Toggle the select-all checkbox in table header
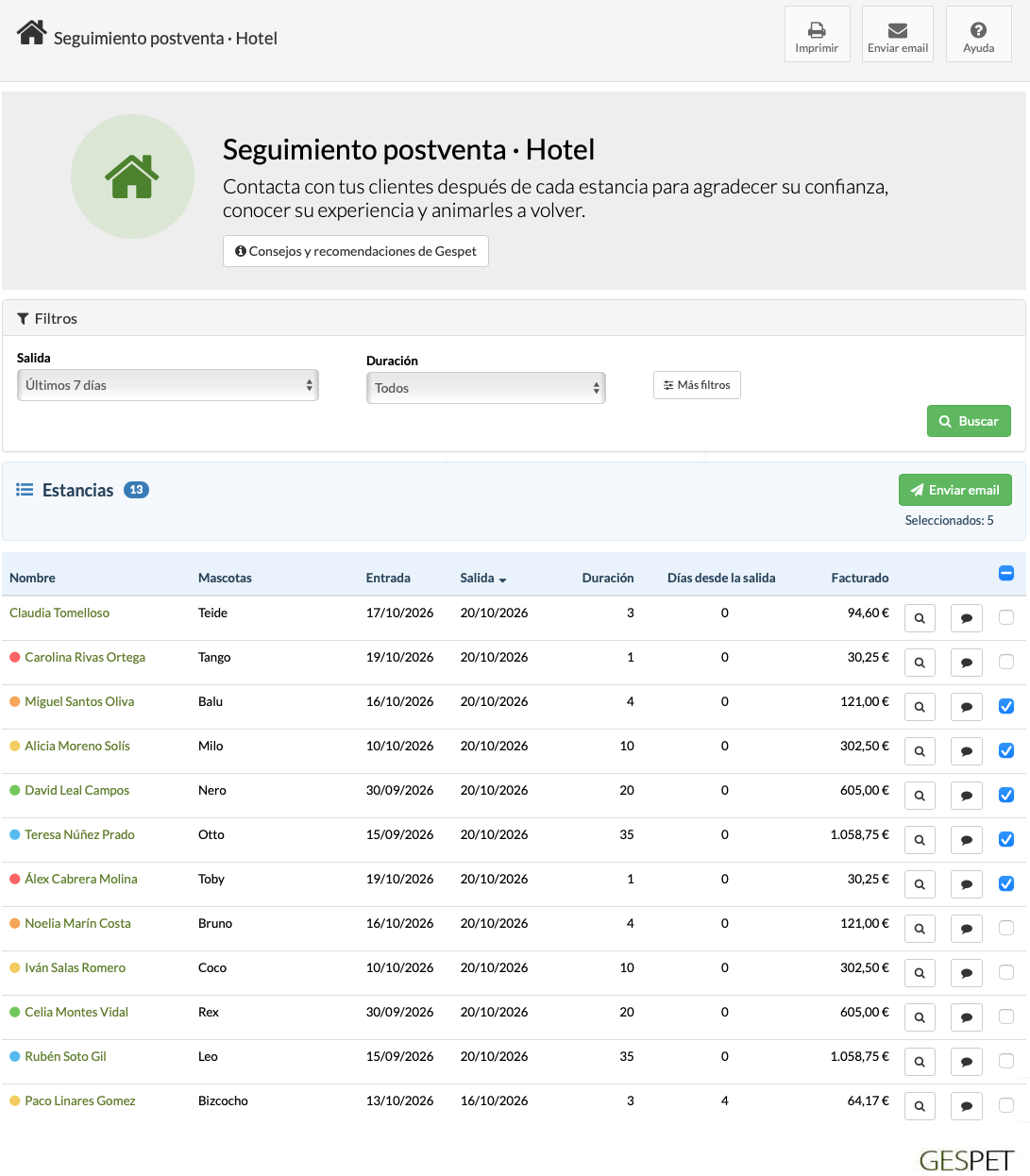This screenshot has height=1176, width=1030. (1006, 573)
